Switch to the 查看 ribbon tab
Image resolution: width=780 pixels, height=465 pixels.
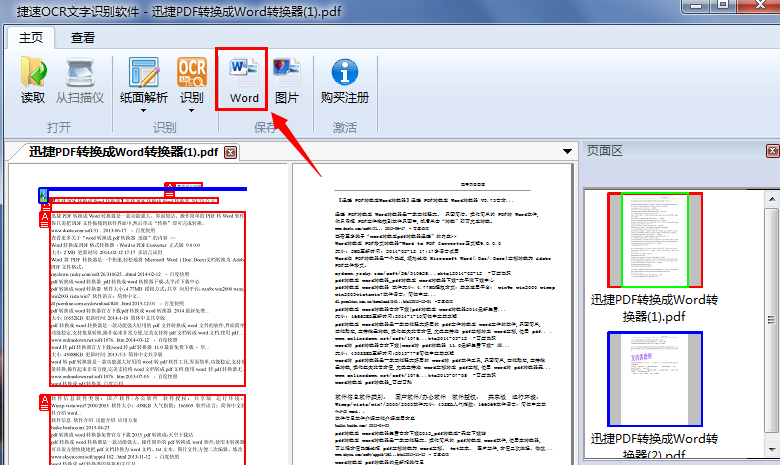83,37
